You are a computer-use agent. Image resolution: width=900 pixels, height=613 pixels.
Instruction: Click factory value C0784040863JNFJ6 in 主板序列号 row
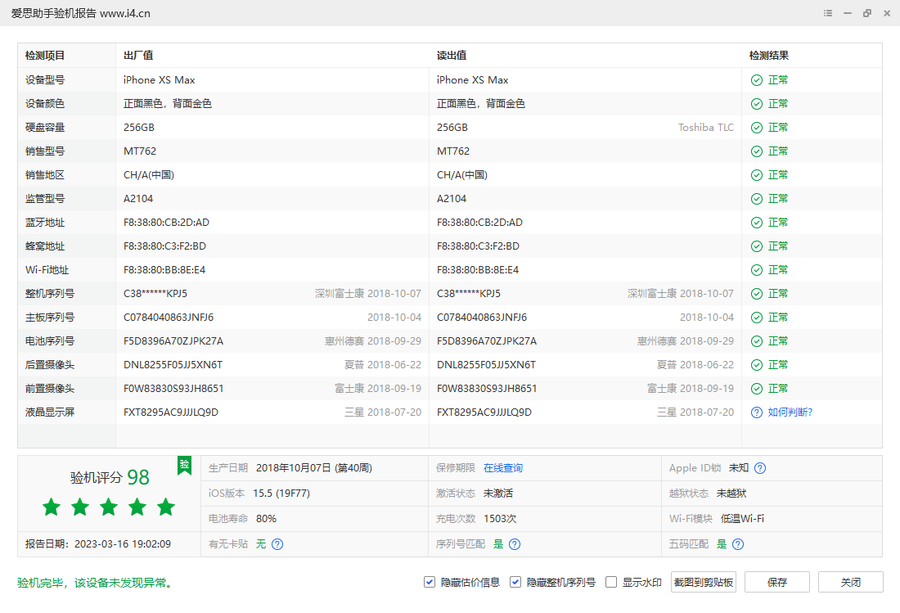click(x=168, y=317)
